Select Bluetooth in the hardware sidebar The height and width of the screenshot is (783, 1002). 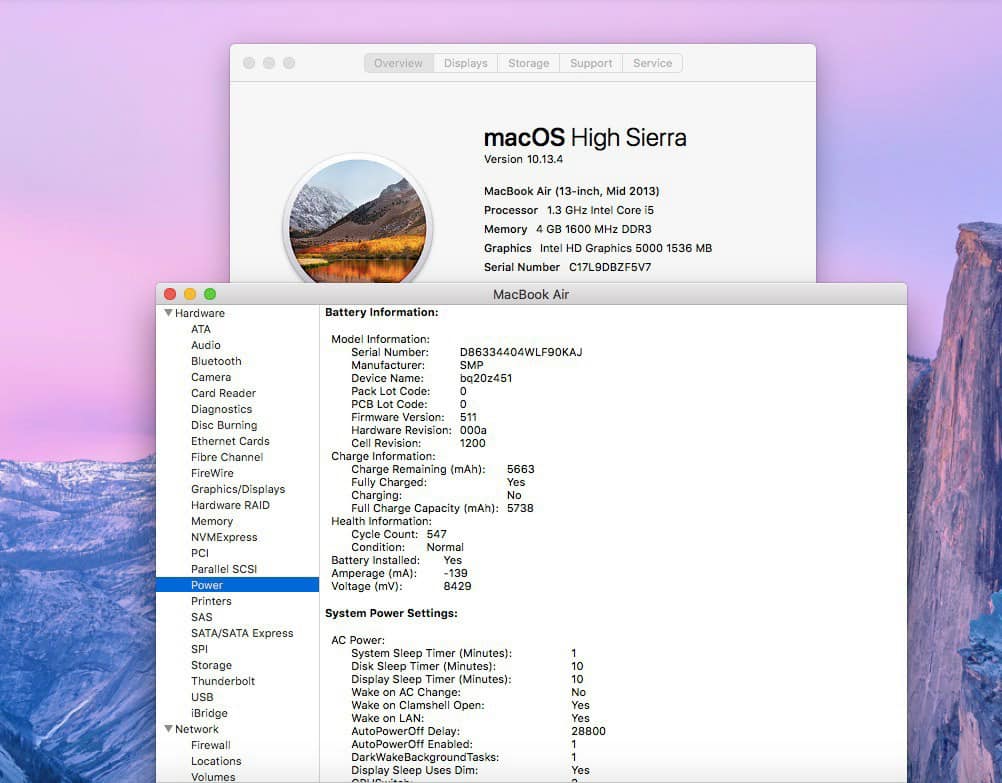point(216,361)
